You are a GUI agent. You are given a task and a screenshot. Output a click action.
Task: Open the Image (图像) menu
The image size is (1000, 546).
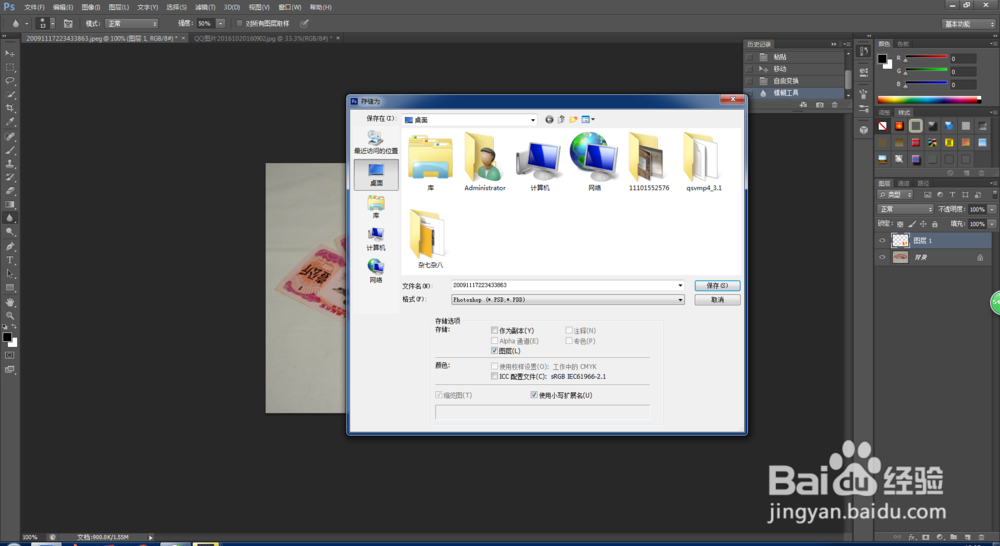[x=91, y=7]
